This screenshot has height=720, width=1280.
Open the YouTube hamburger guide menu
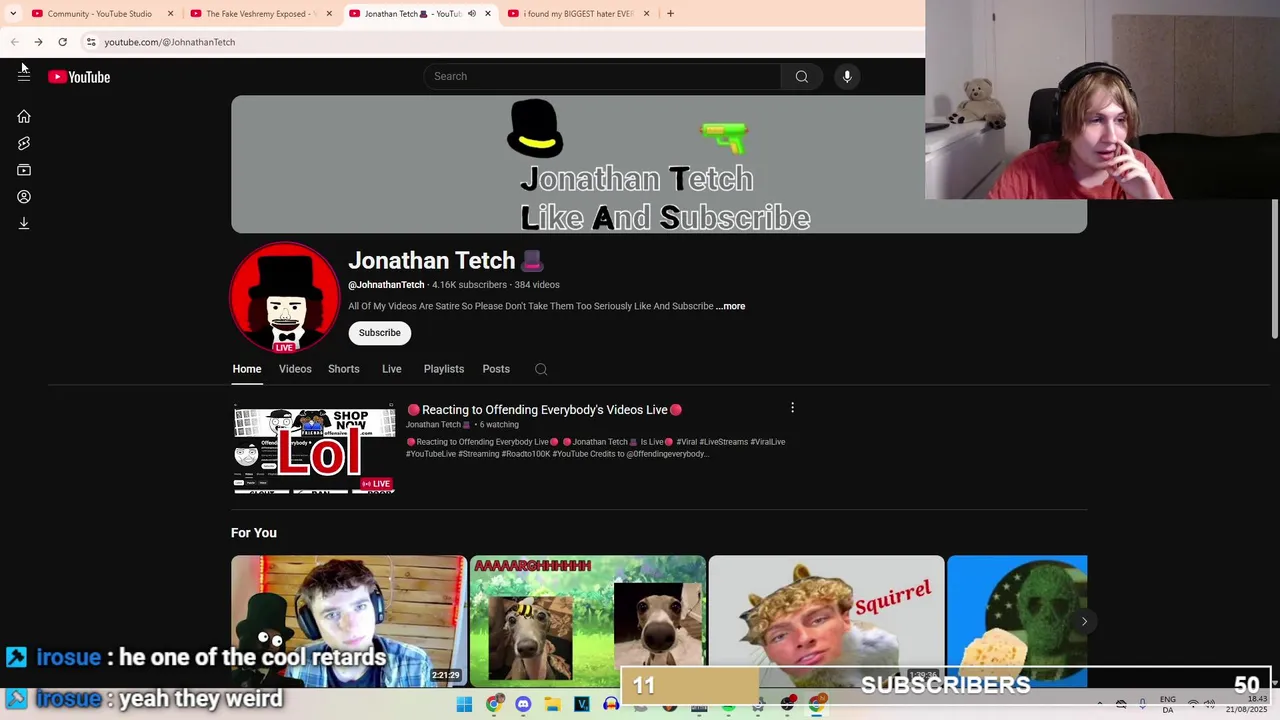click(x=24, y=77)
